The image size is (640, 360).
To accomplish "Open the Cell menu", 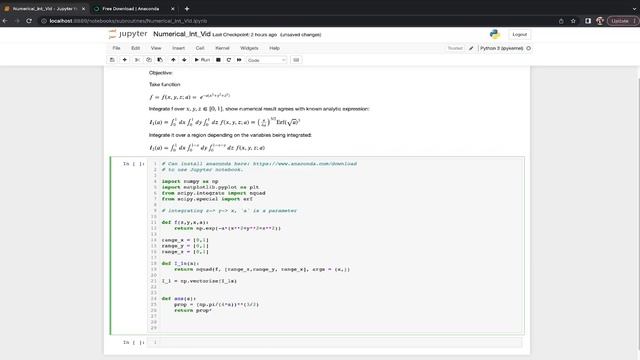I will [x=200, y=48].
